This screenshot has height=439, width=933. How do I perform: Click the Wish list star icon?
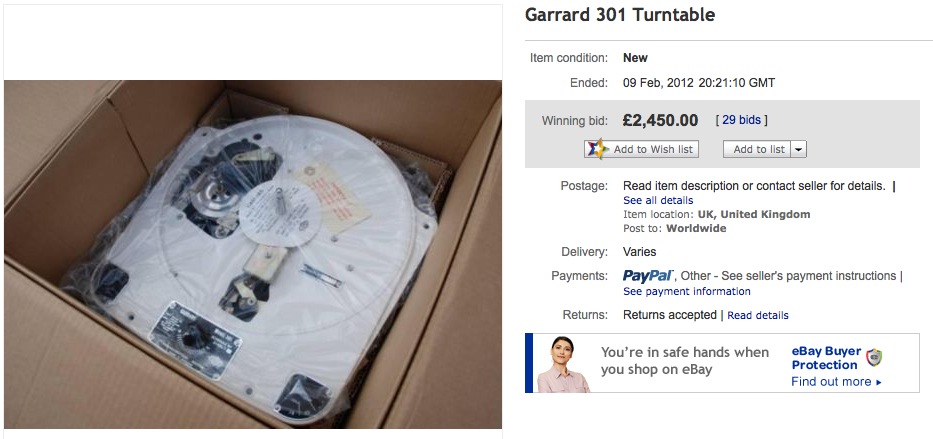pyautogui.click(x=597, y=149)
